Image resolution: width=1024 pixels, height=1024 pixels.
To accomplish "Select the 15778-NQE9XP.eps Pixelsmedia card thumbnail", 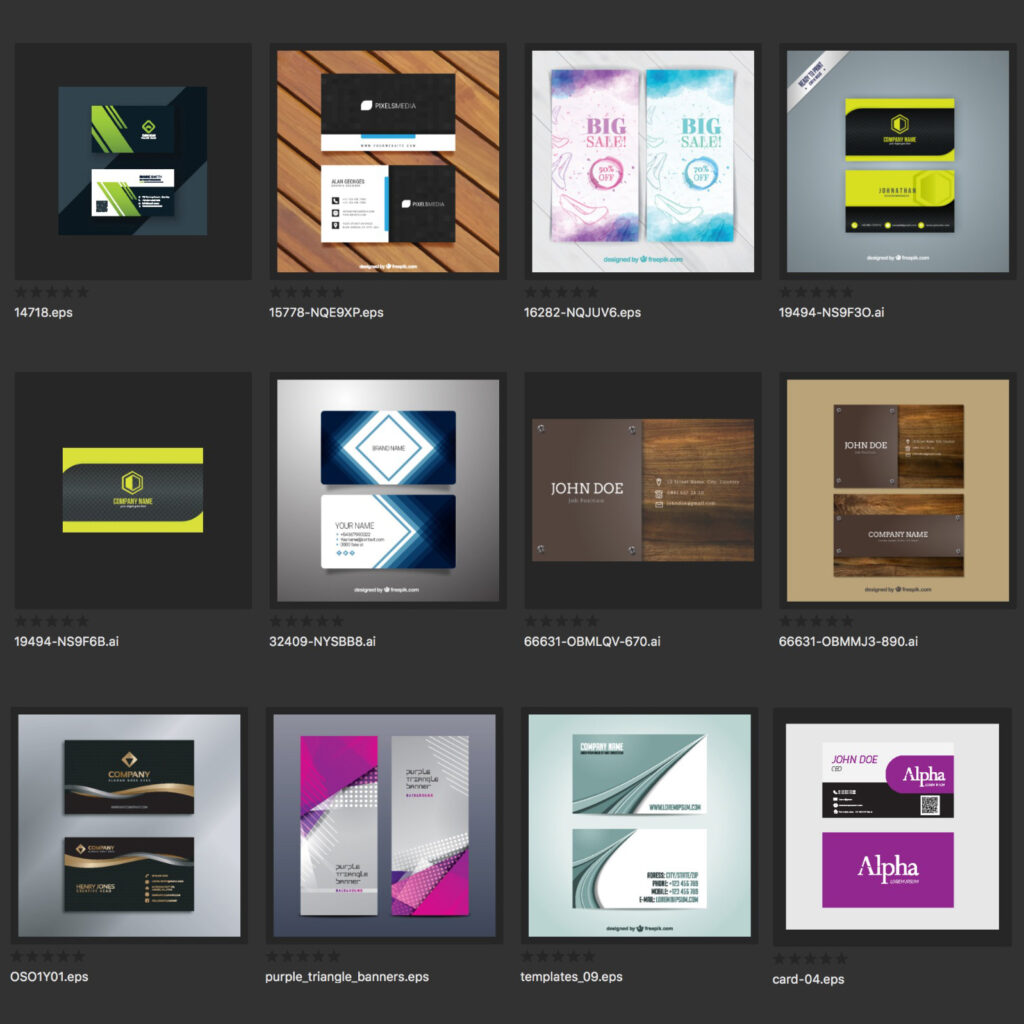I will coord(388,161).
